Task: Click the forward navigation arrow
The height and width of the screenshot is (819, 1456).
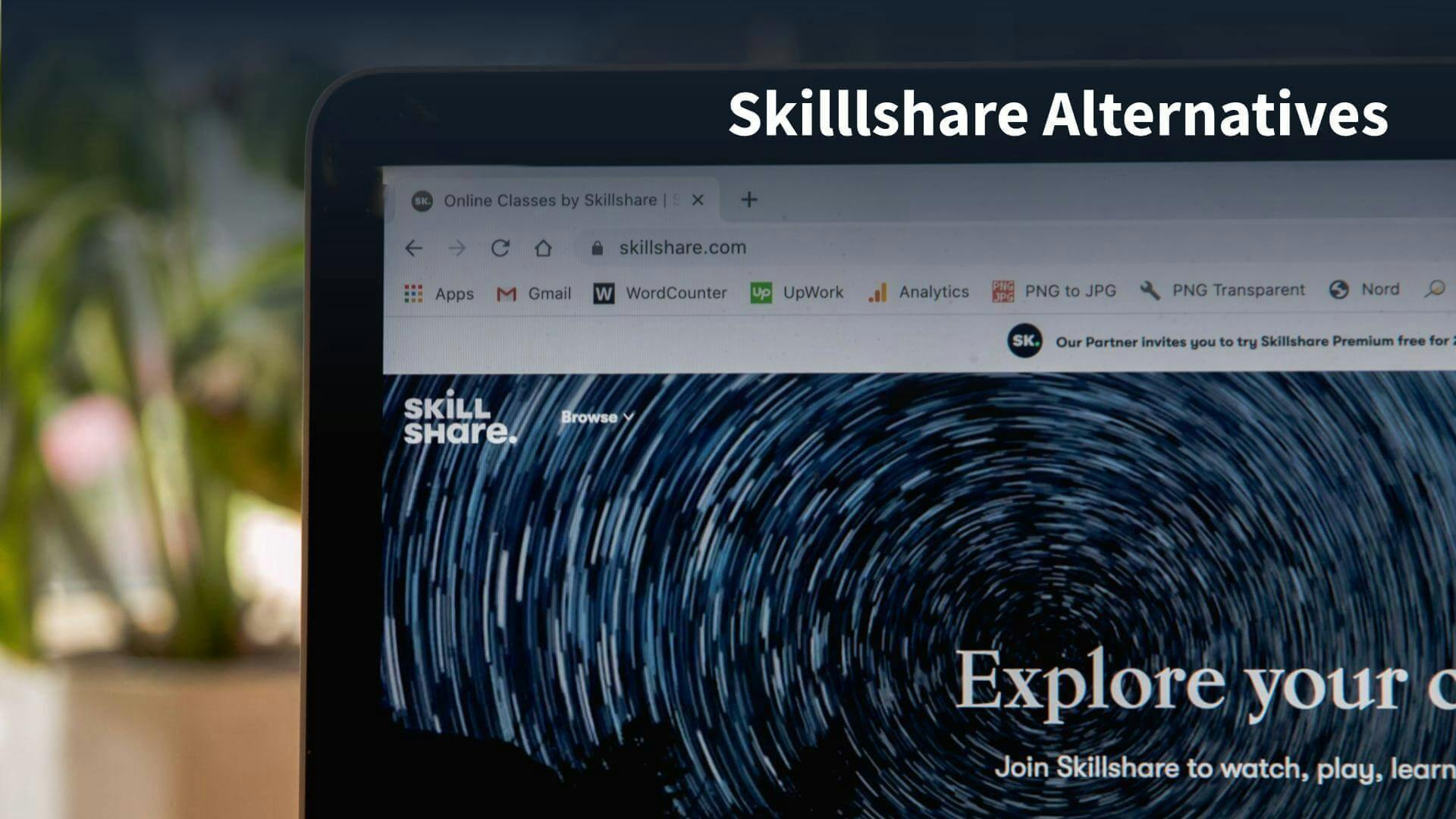Action: click(456, 248)
